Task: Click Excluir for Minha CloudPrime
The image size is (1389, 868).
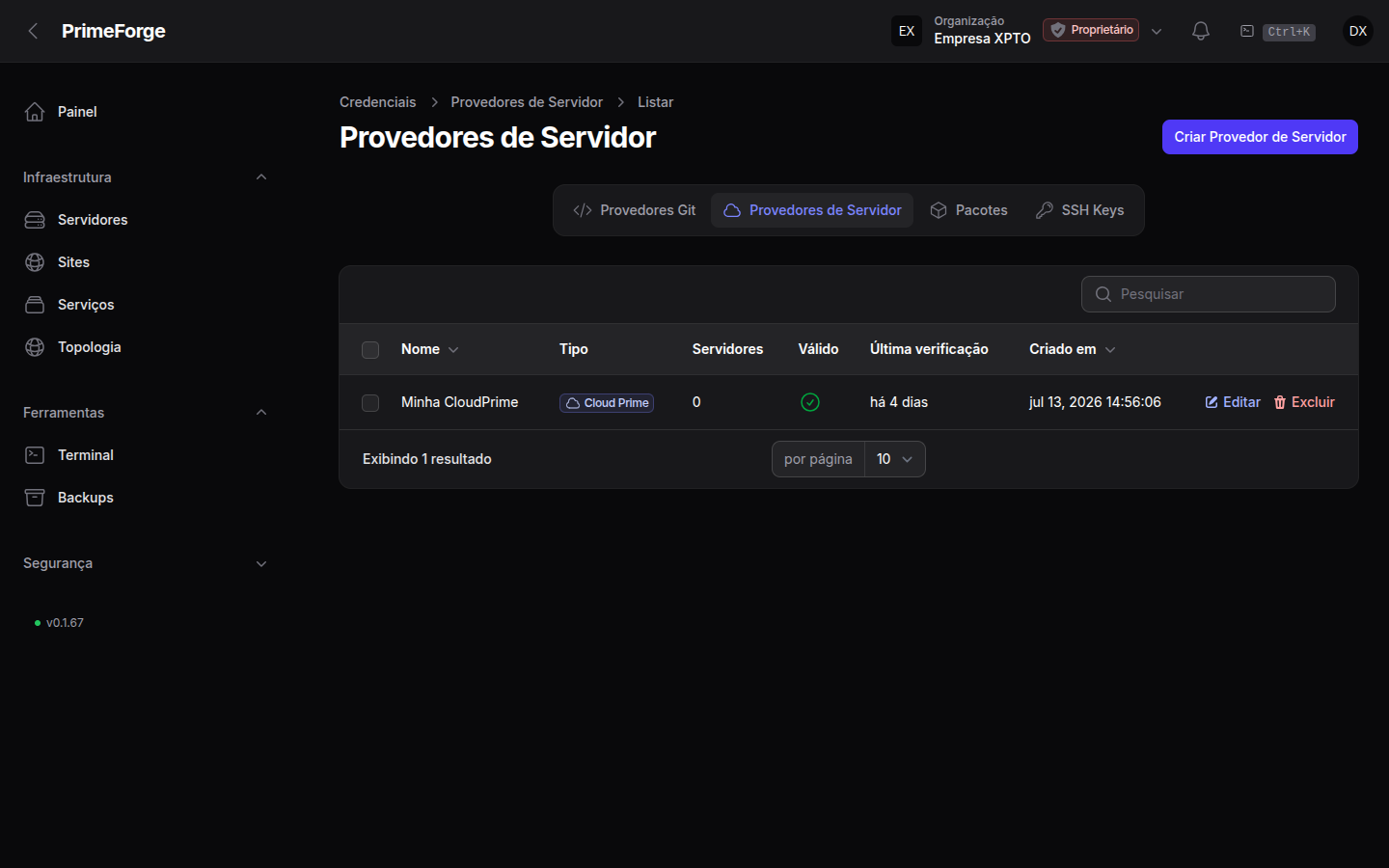Action: tap(1304, 402)
